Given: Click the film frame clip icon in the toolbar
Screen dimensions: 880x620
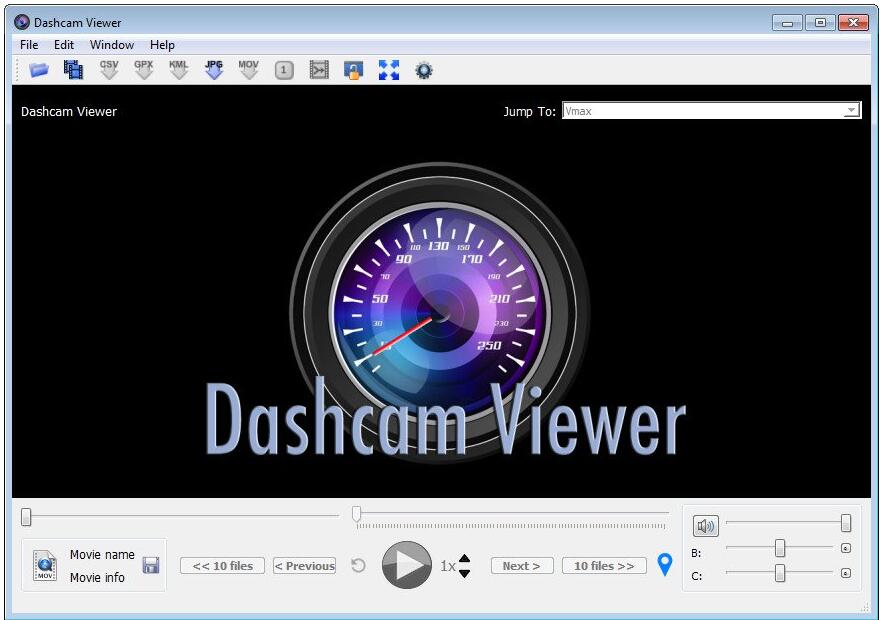Looking at the screenshot, I should click(x=319, y=70).
